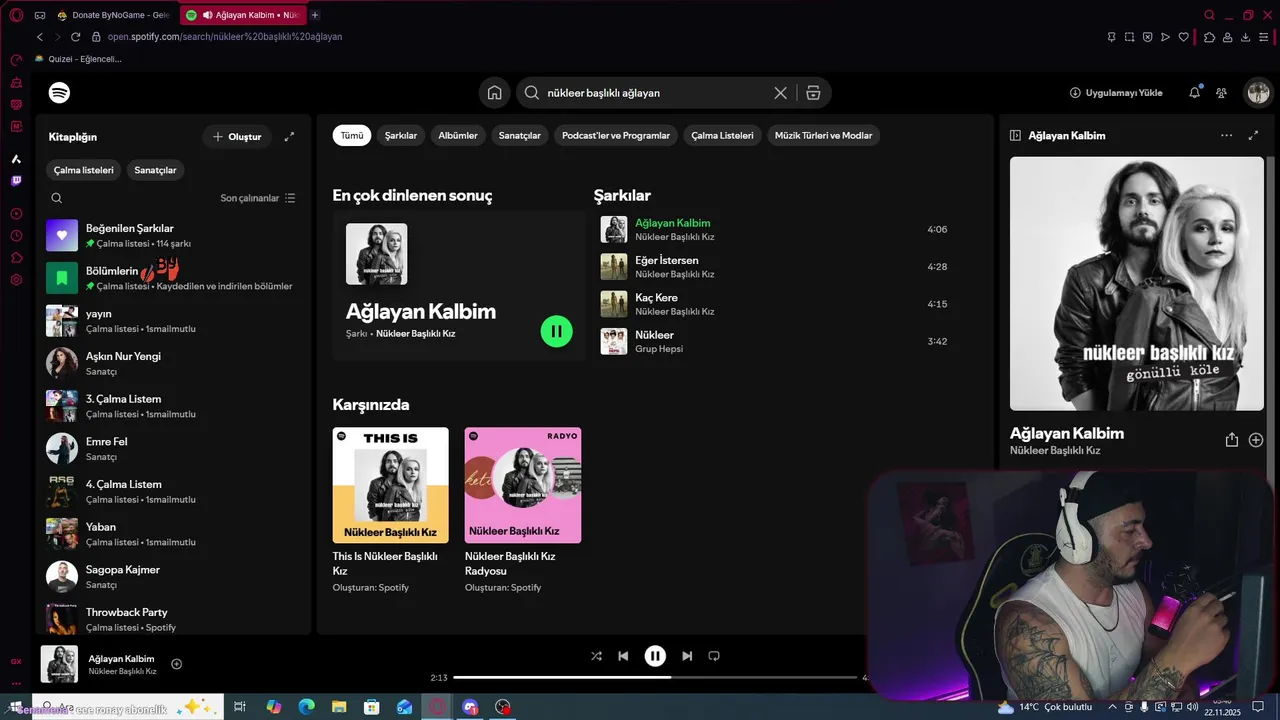This screenshot has width=1280, height=720.
Task: Add Ağlayan Kalbim via right panel plus
Action: pos(1256,440)
